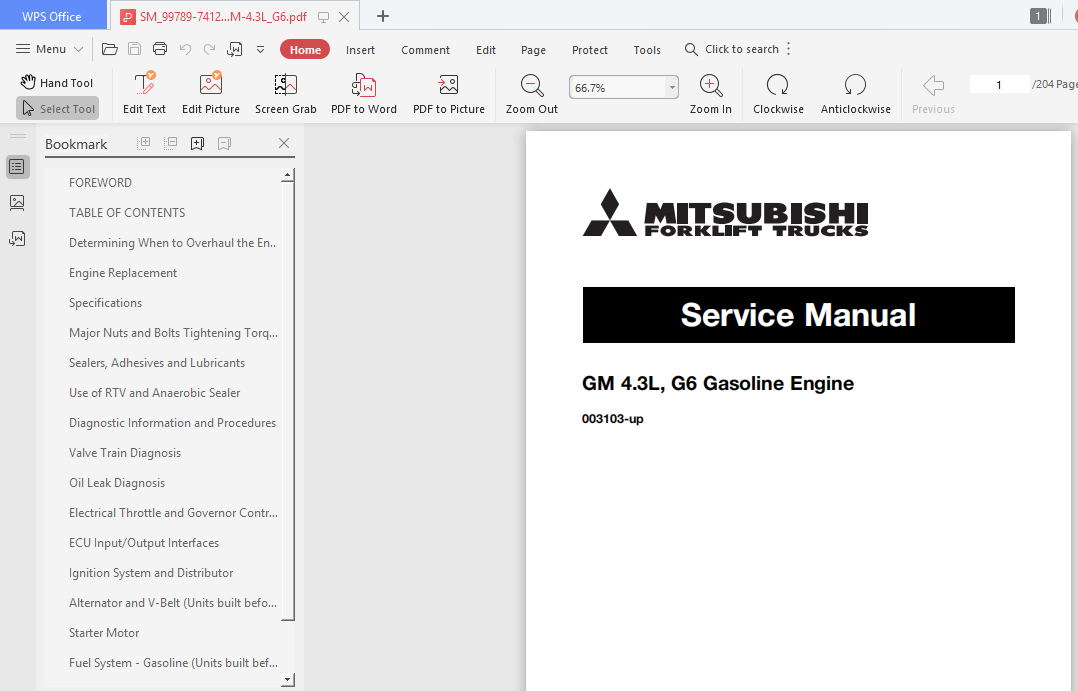
Task: Open the Menu hamburger button
Action: point(50,49)
